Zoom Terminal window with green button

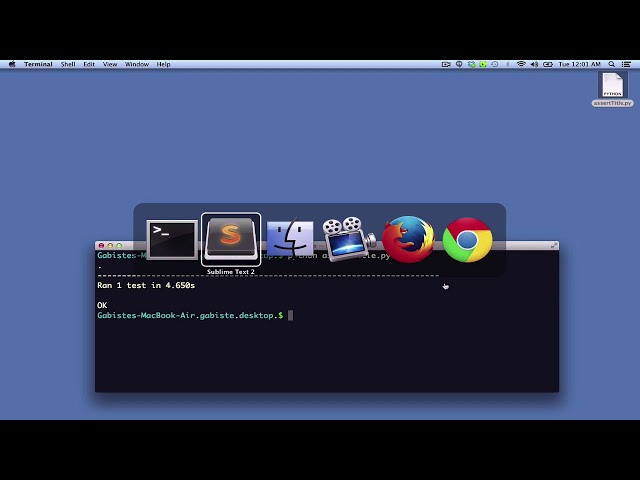tap(119, 245)
